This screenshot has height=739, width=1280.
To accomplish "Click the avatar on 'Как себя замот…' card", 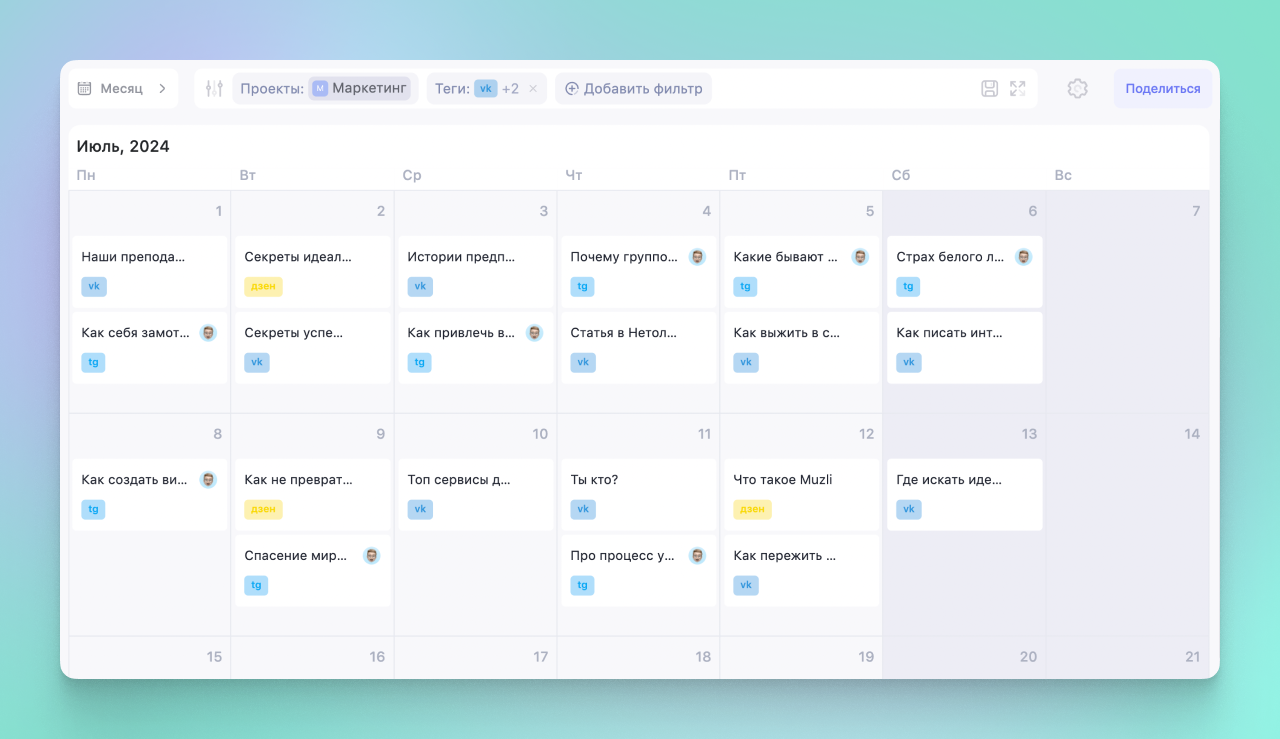I will tap(208, 333).
